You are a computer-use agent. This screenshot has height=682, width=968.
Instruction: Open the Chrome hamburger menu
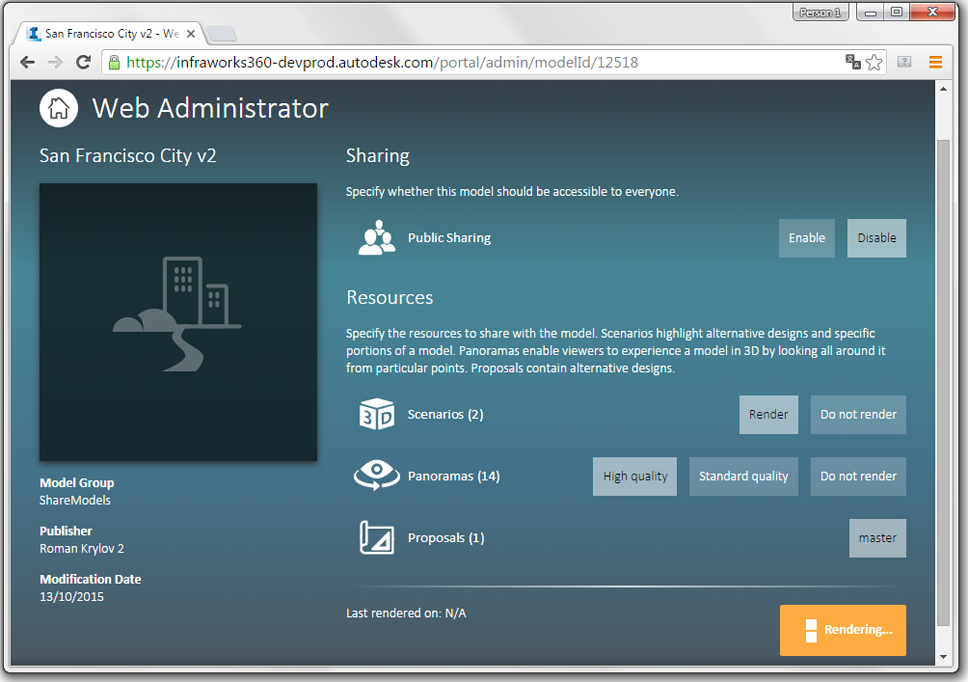point(935,62)
